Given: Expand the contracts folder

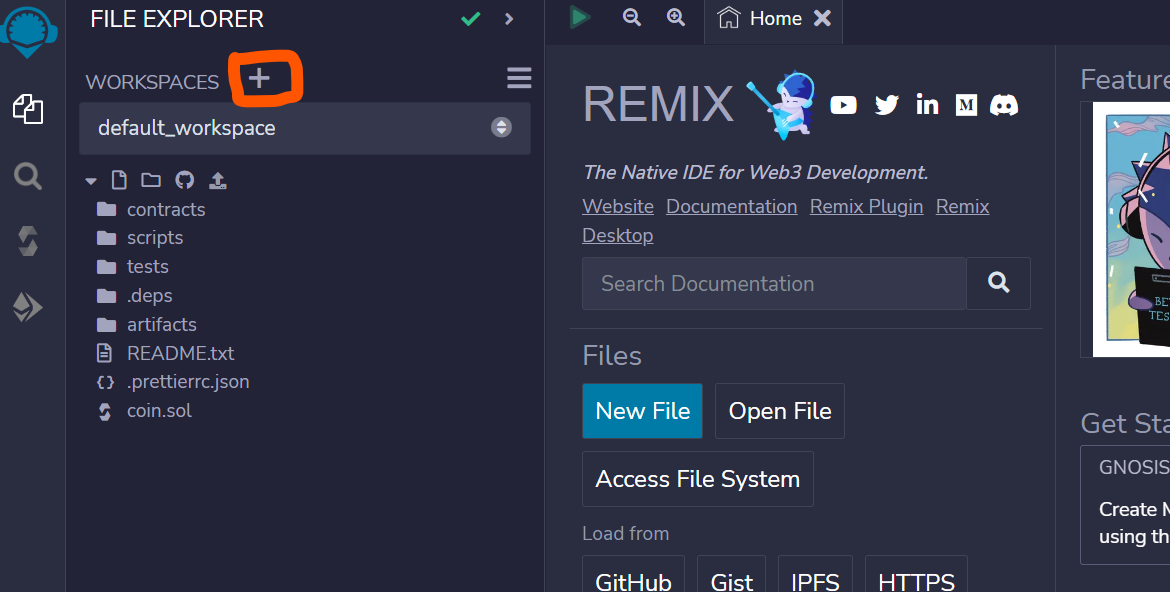Looking at the screenshot, I should (165, 210).
